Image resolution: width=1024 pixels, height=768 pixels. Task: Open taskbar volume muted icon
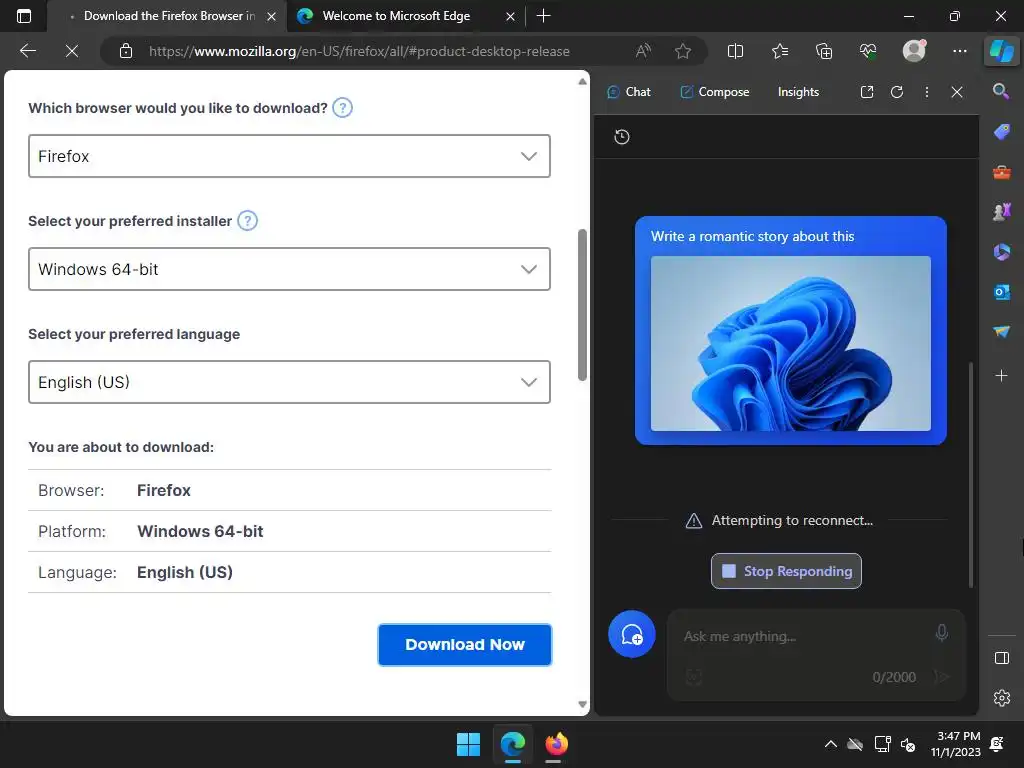[908, 744]
